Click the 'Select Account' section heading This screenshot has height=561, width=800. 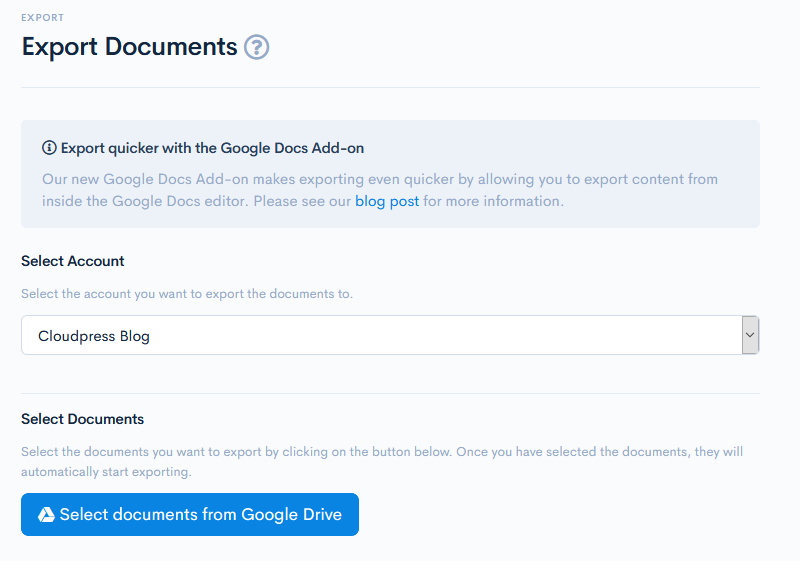[x=72, y=261]
